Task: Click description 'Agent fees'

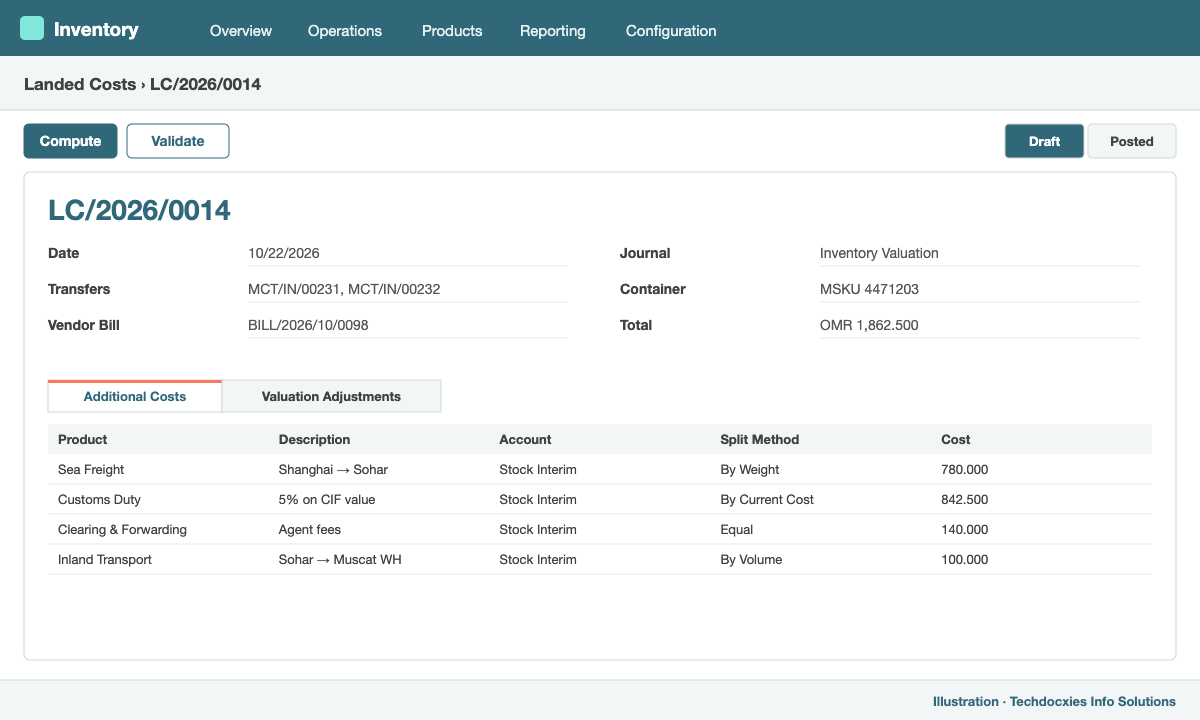Action: click(x=310, y=529)
